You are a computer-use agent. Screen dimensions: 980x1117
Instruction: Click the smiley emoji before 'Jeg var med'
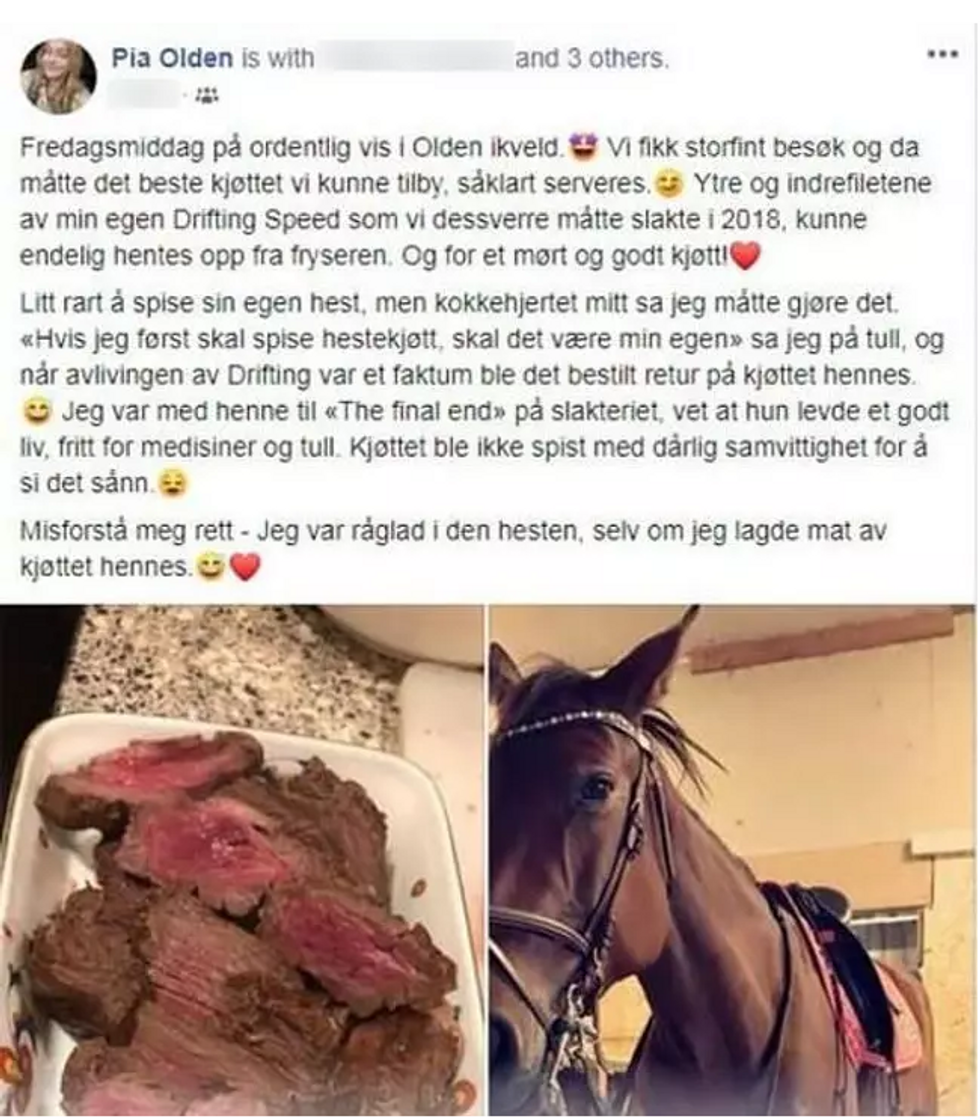click(36, 411)
